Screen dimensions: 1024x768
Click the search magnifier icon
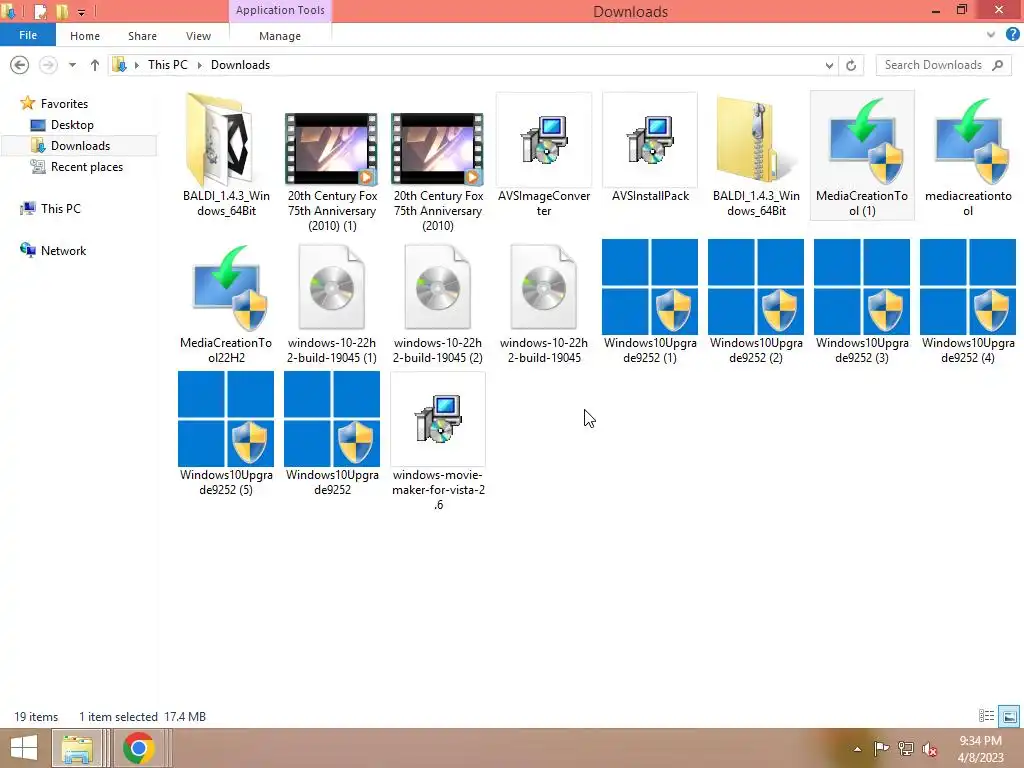(x=997, y=65)
